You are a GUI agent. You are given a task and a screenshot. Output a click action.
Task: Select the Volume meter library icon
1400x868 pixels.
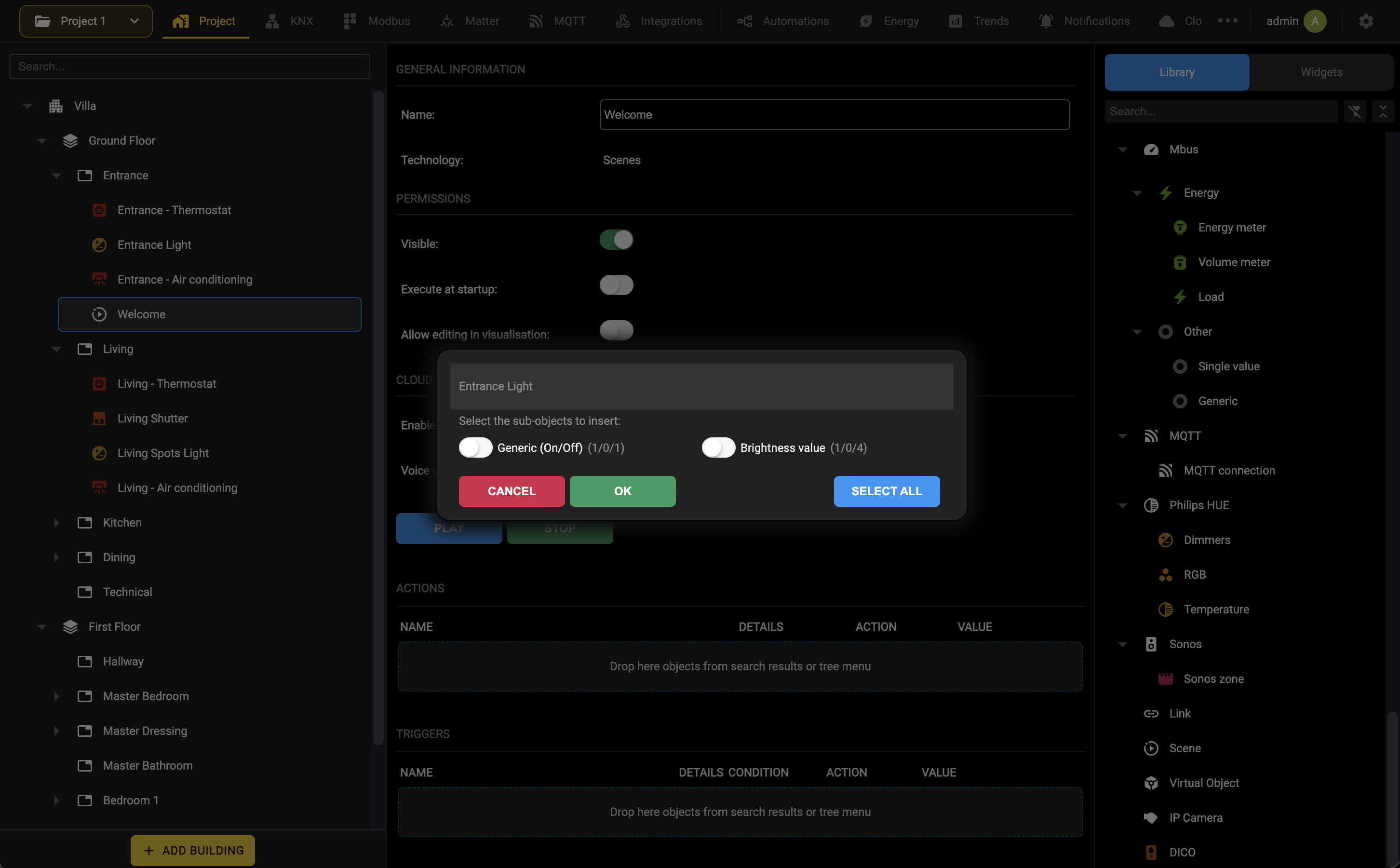click(1180, 262)
